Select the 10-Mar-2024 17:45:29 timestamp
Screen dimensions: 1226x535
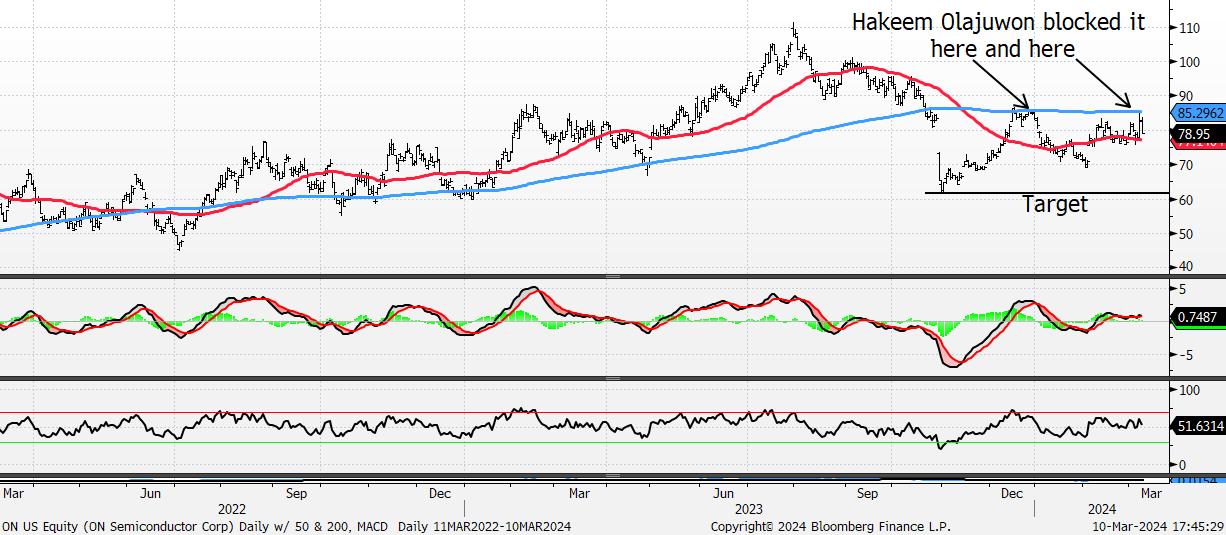click(x=1156, y=526)
